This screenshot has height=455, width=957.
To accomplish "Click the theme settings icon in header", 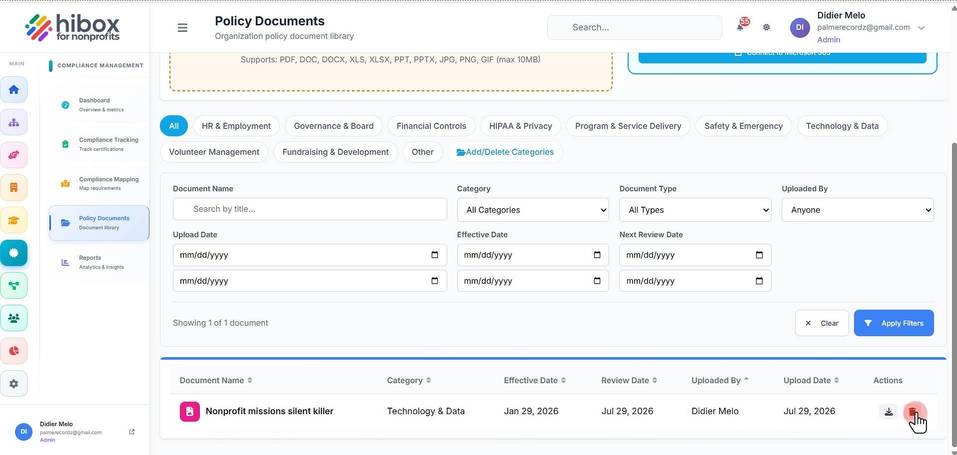I will point(767,27).
